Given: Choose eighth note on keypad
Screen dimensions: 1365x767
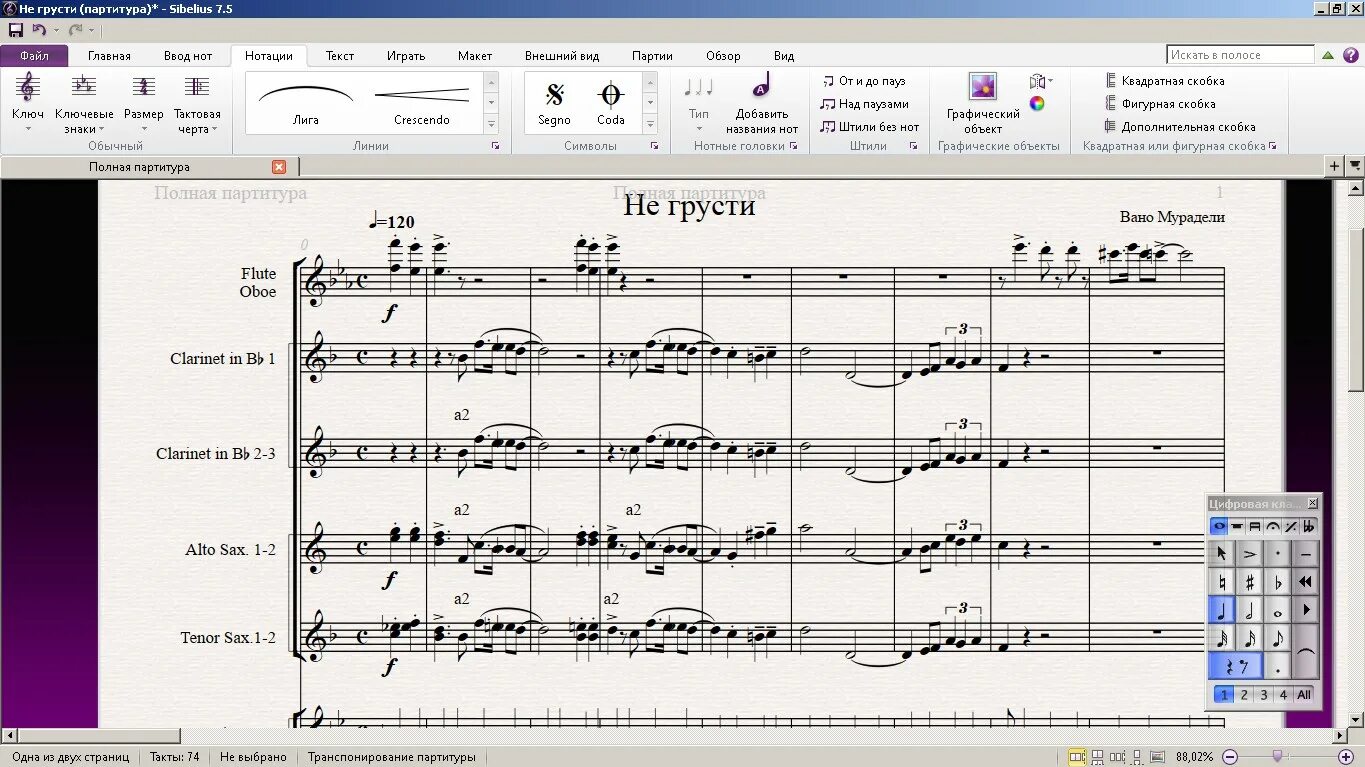Looking at the screenshot, I should 1278,638.
